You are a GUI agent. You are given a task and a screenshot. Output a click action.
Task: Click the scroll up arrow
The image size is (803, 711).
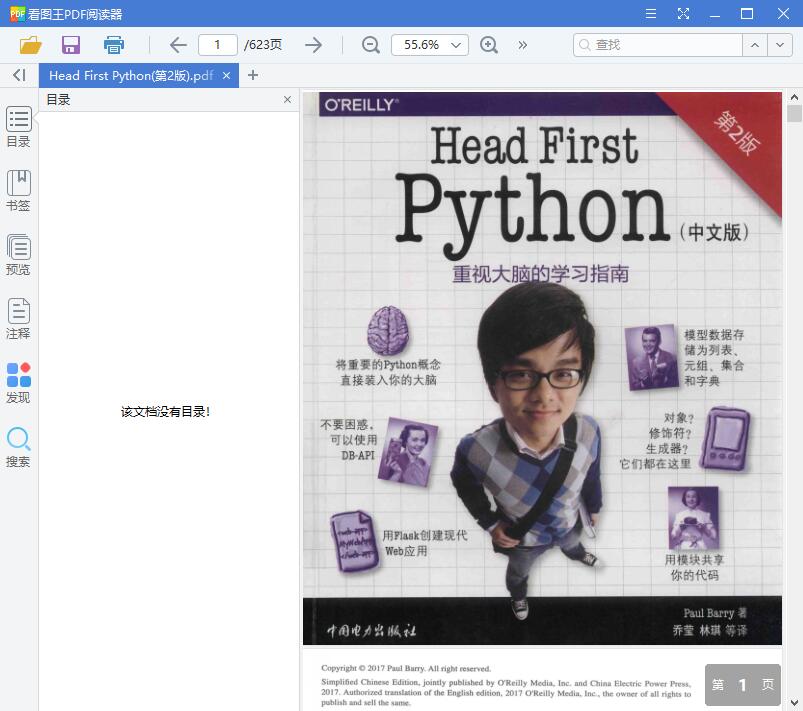point(794,97)
